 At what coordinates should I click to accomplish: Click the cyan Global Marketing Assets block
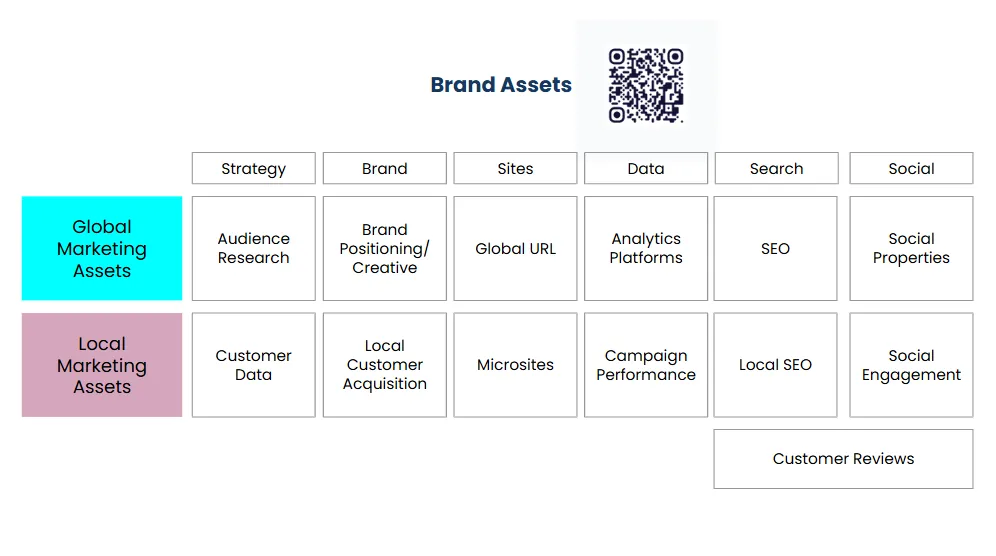click(x=102, y=248)
